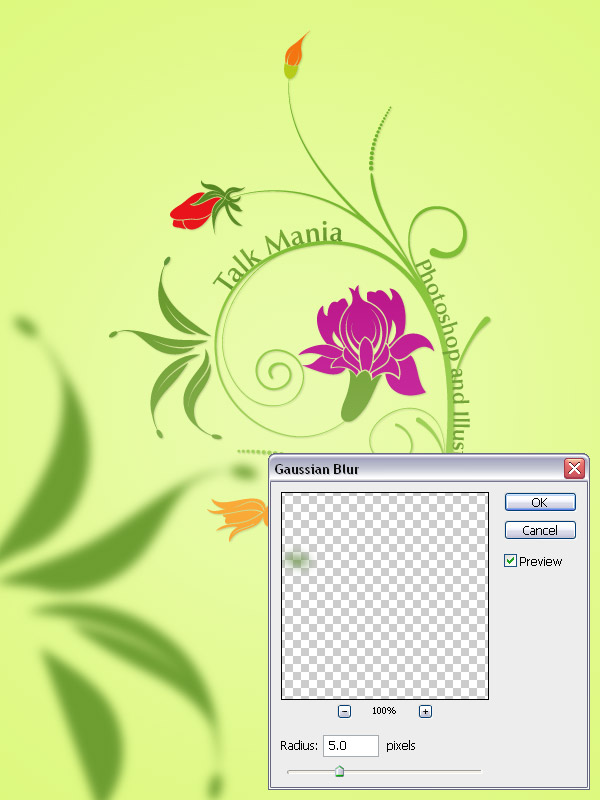Click the Radius slider handle

339,771
